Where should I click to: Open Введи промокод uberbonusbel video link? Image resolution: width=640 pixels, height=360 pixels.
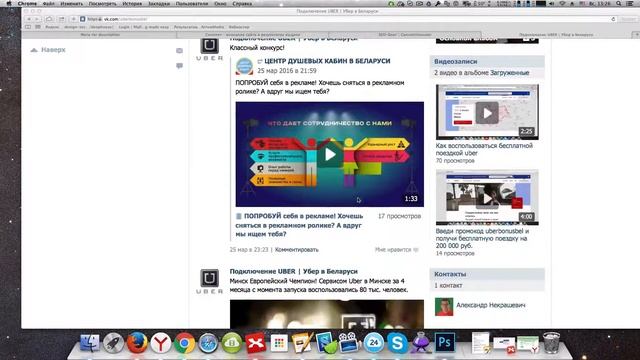point(482,238)
